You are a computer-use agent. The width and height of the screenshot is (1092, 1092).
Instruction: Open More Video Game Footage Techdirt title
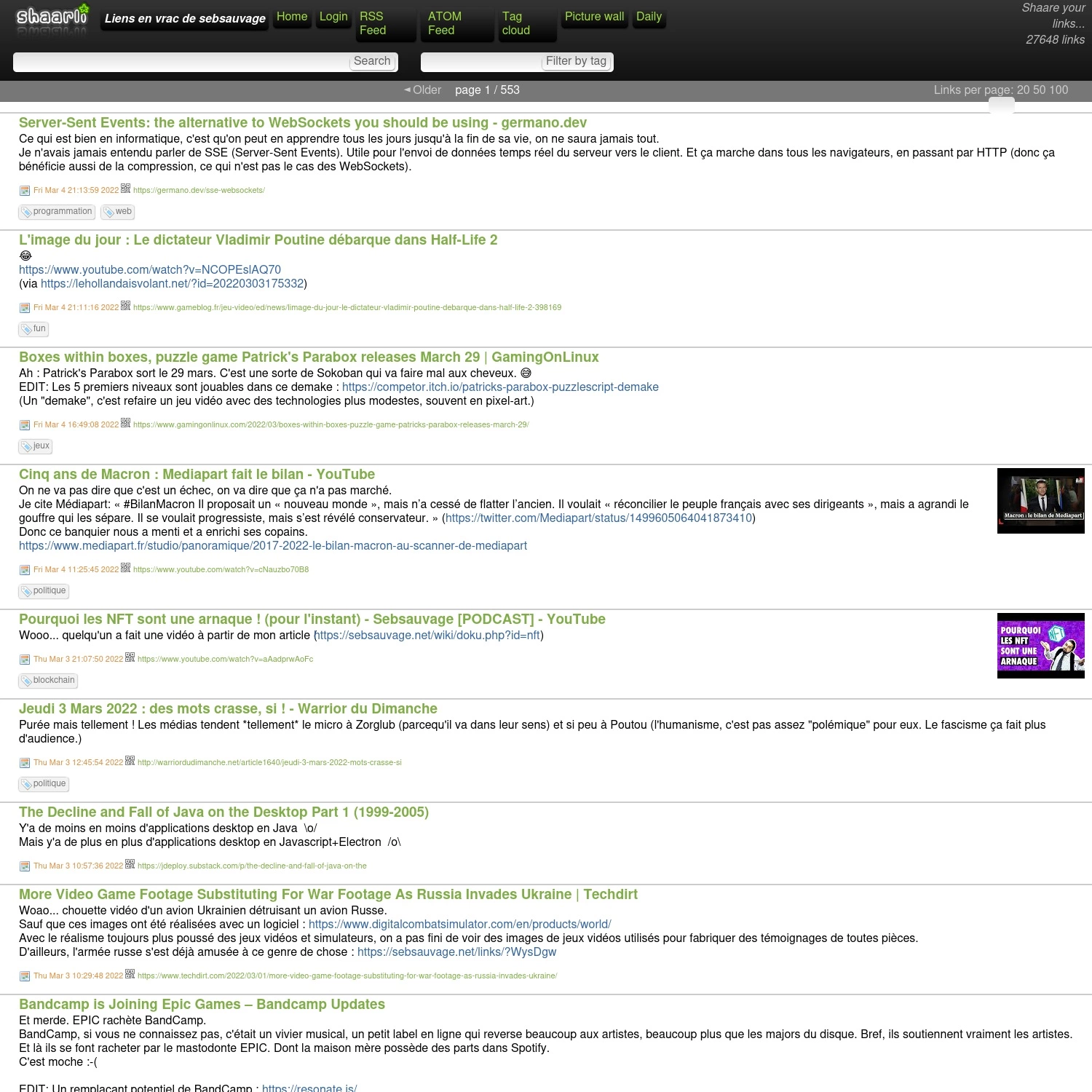click(x=328, y=895)
